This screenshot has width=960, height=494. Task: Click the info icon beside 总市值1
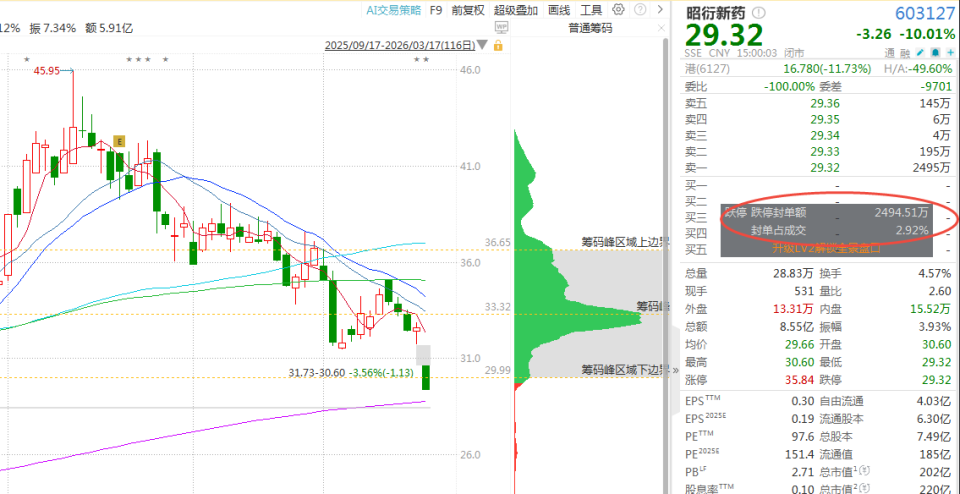[864, 470]
